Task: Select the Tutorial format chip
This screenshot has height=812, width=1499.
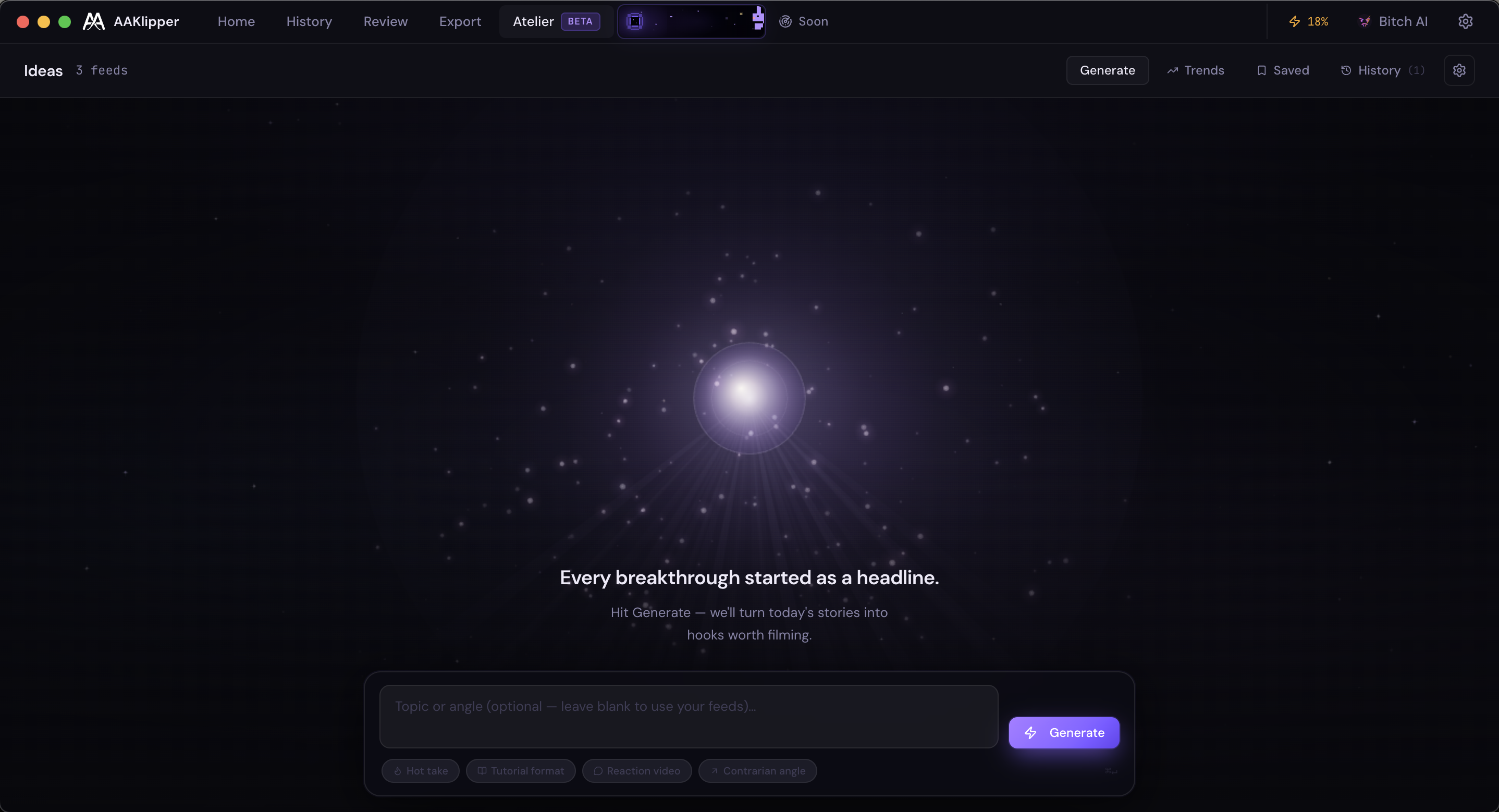Action: point(520,771)
